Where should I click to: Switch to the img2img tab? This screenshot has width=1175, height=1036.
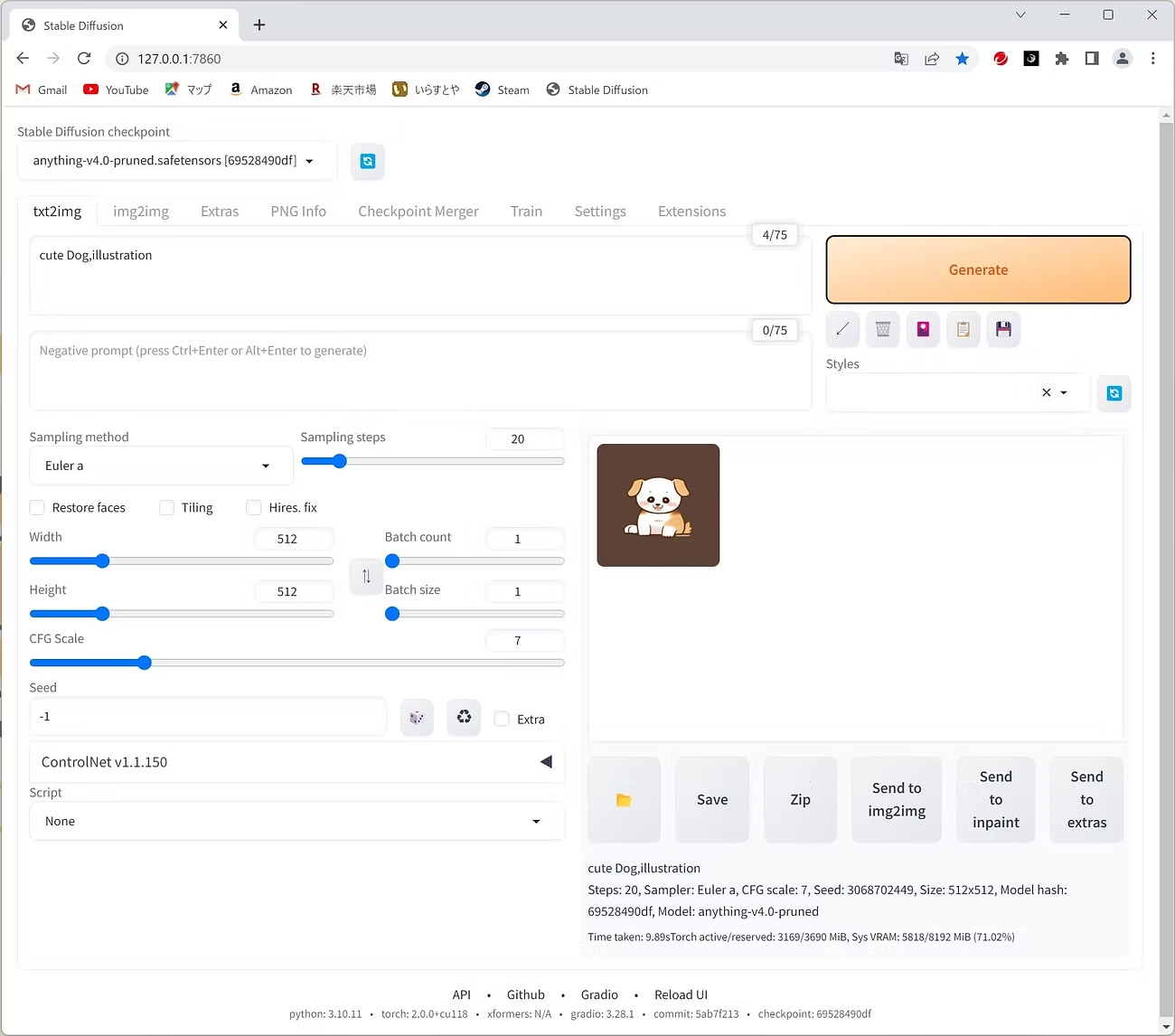click(141, 212)
